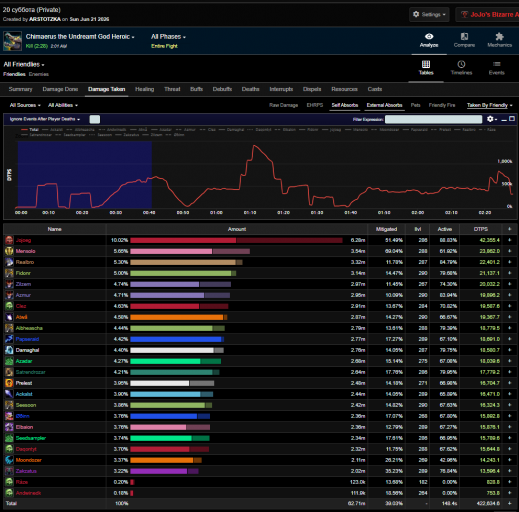Screen dimensions: 519x512
Task: Open the All Sources dropdown
Action: 25,105
